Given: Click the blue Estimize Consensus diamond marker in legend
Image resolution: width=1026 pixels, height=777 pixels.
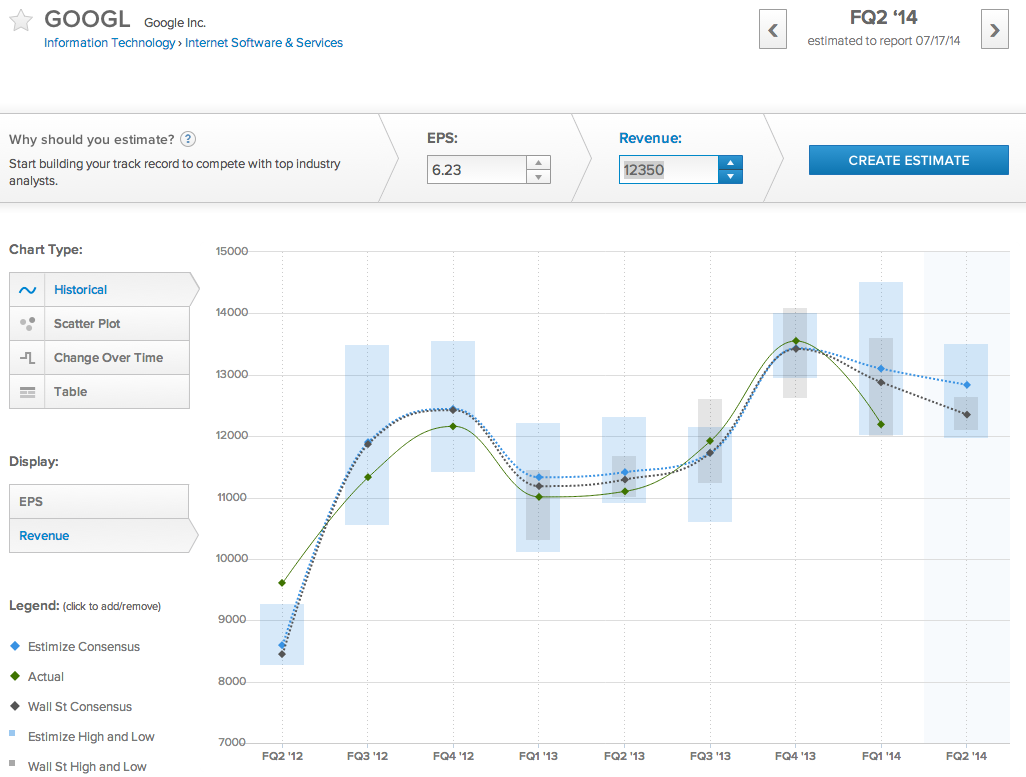Looking at the screenshot, I should click(x=15, y=646).
